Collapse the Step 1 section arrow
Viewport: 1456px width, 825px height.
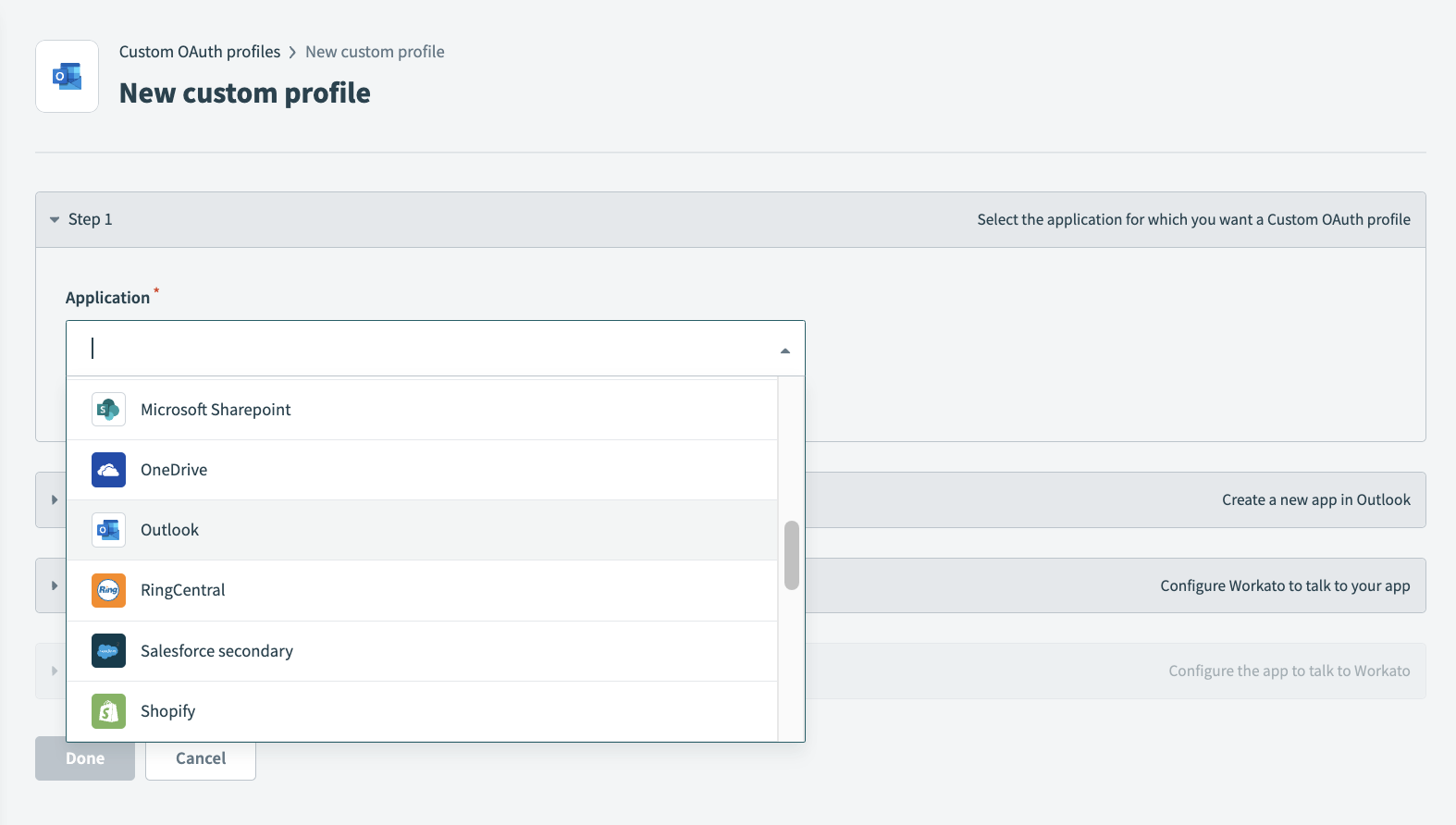click(x=55, y=219)
